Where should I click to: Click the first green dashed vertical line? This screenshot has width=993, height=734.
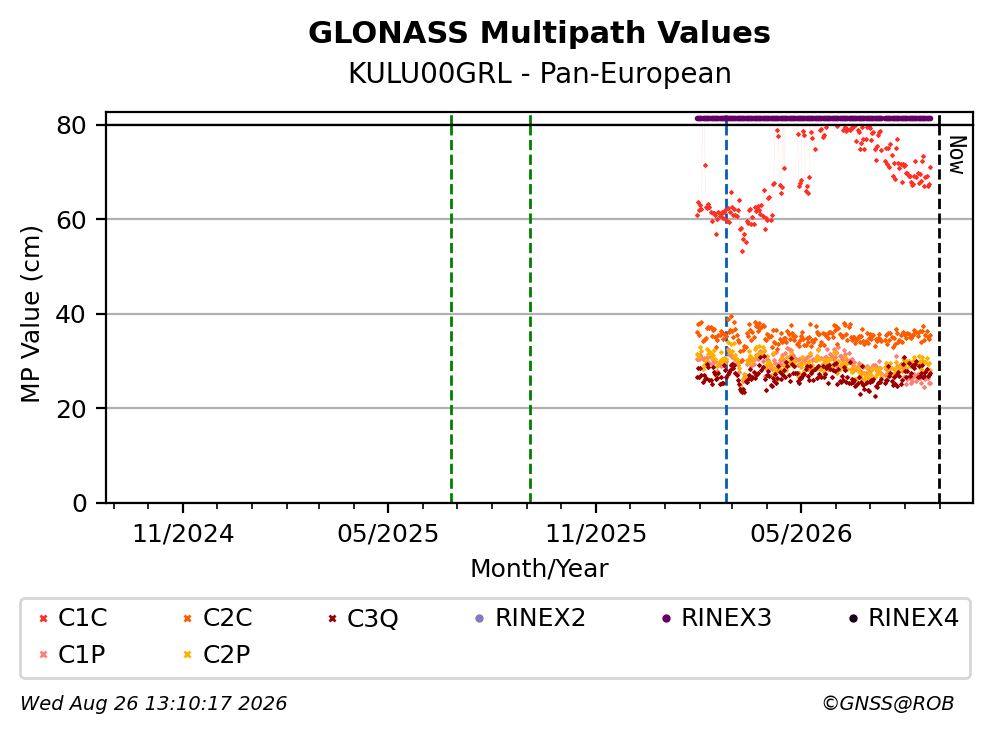tap(452, 309)
